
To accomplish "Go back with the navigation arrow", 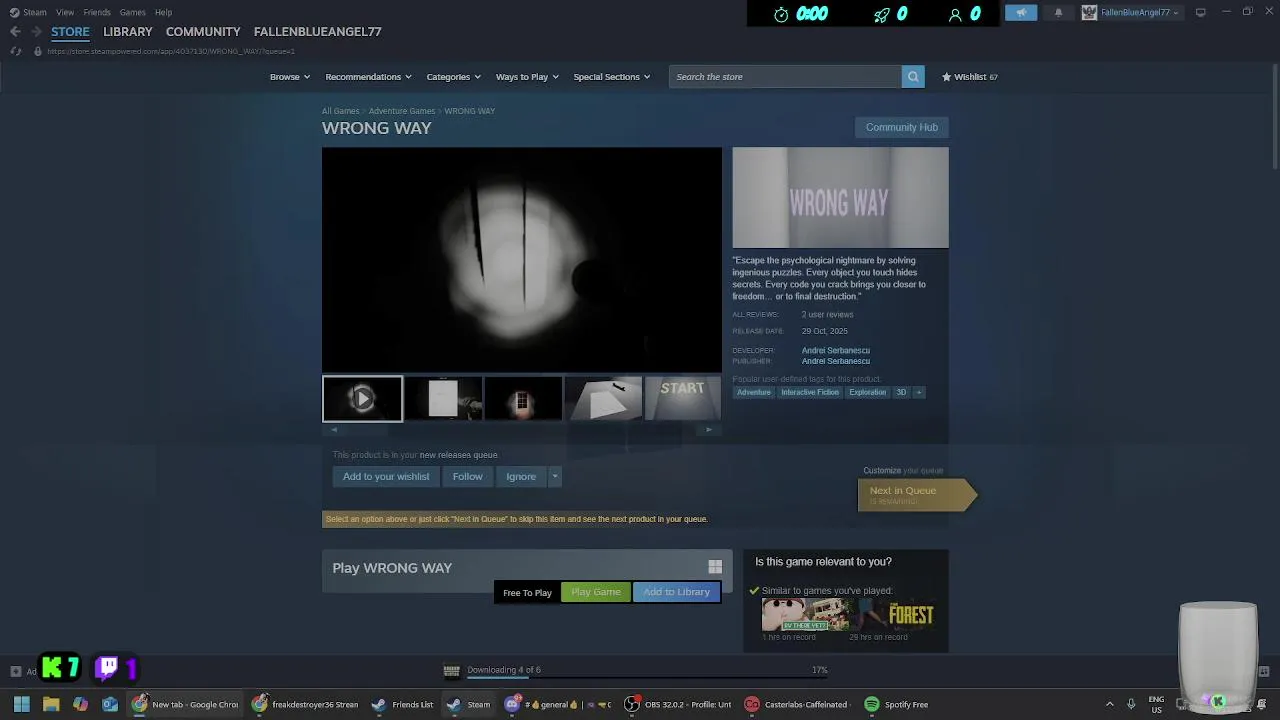I will tap(15, 31).
